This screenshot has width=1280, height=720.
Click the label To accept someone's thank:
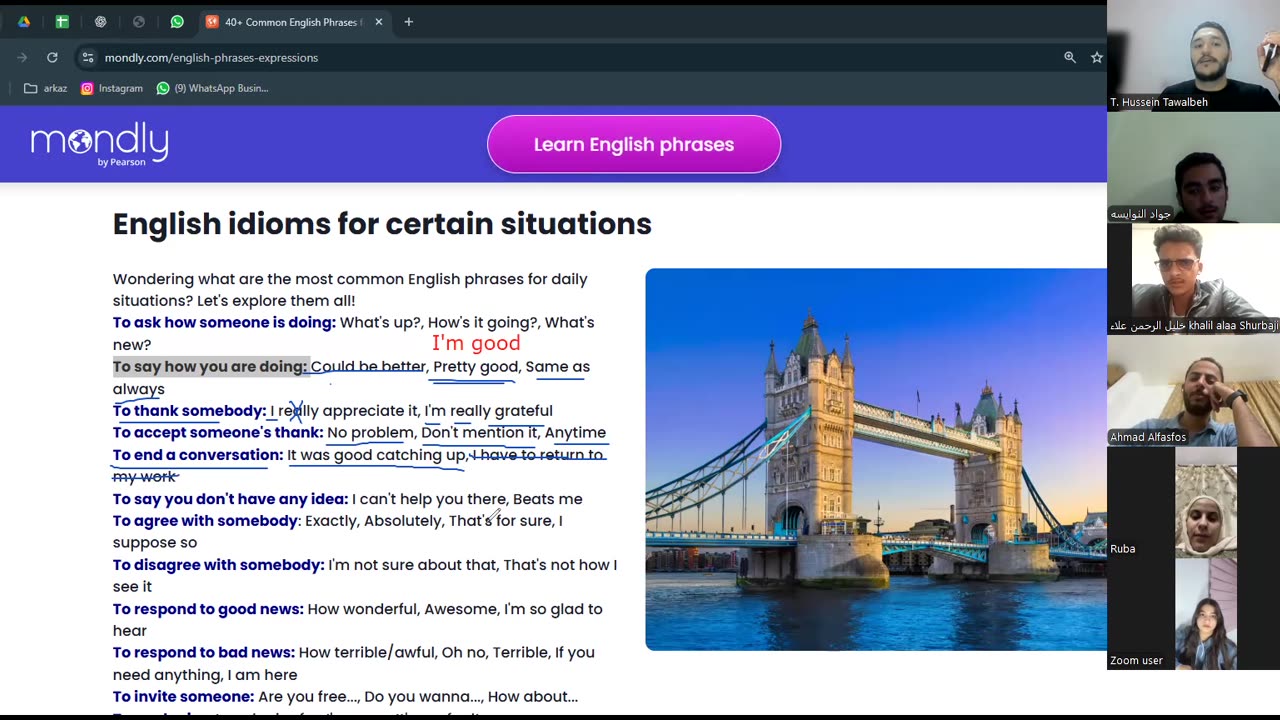(218, 432)
